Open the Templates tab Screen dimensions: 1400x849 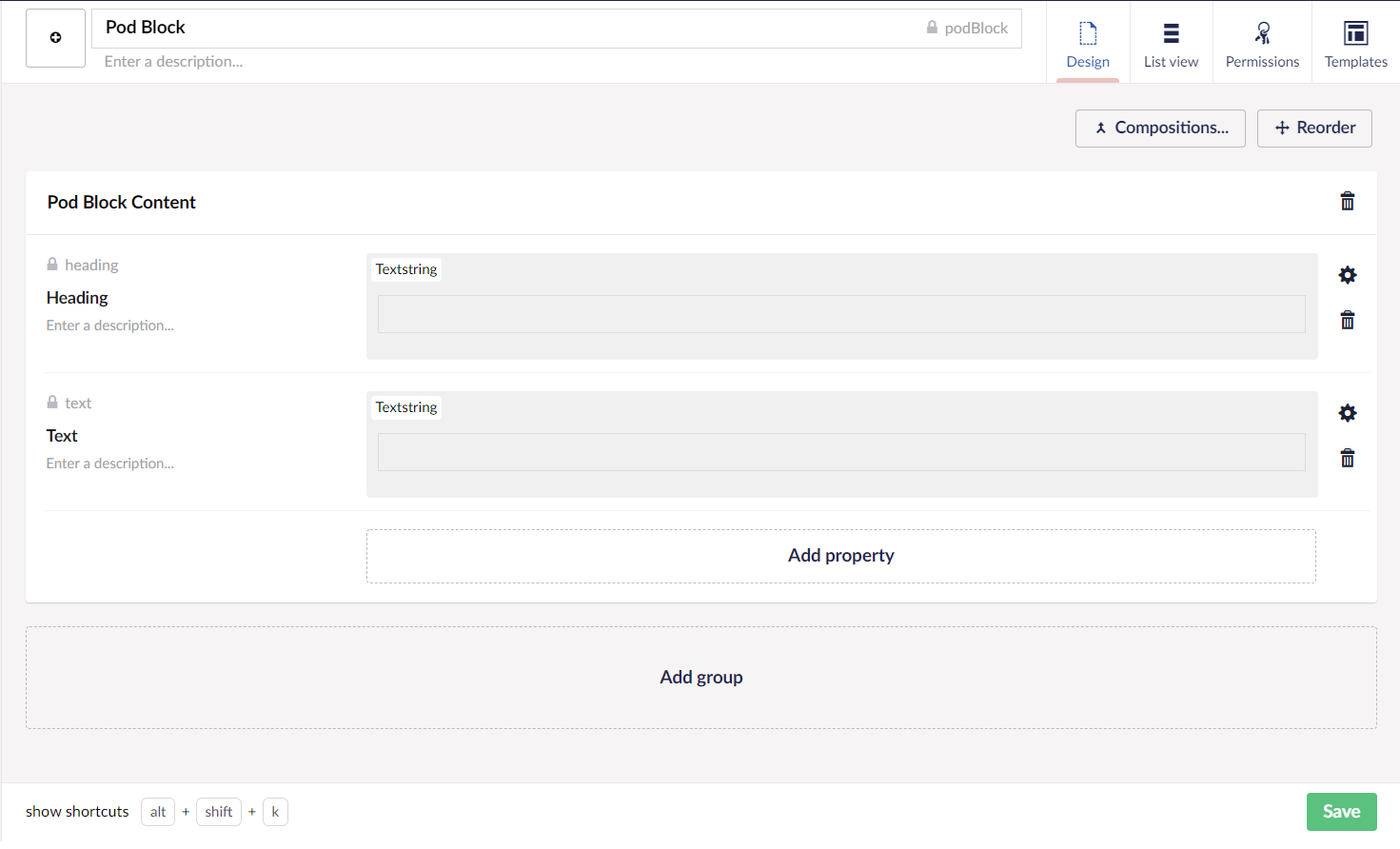point(1355,43)
